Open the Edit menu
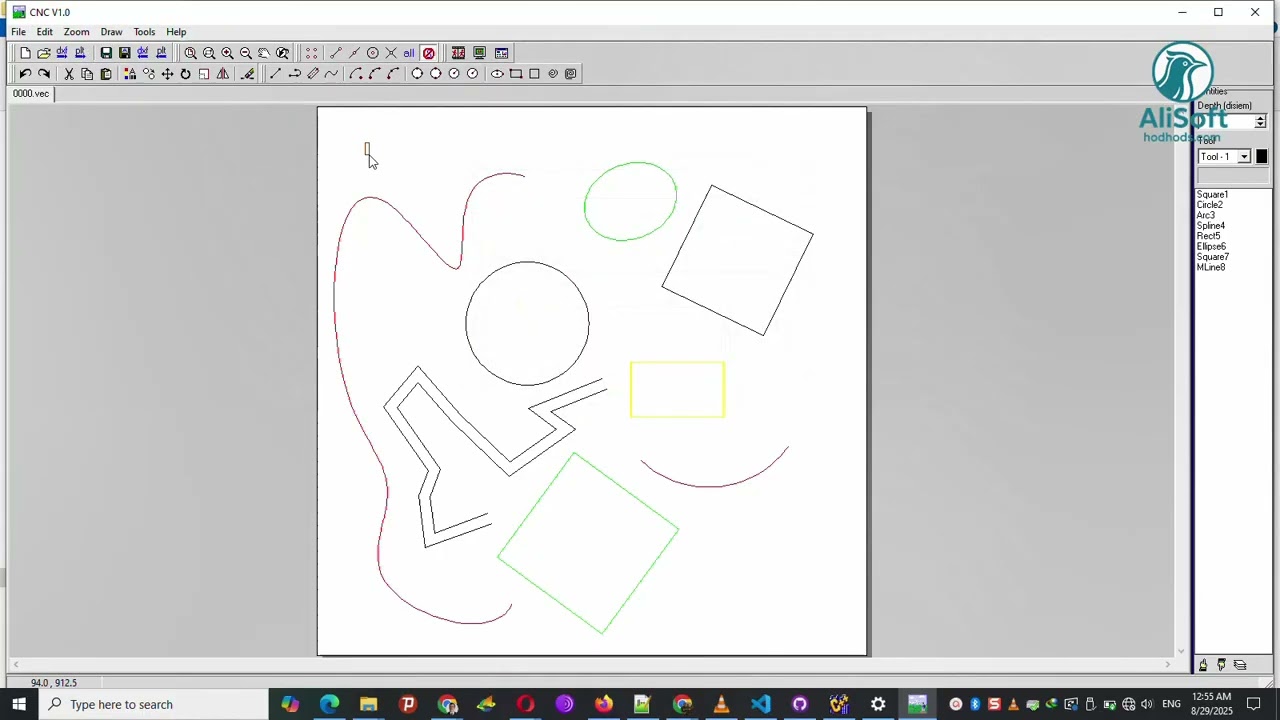The image size is (1280, 720). point(44,32)
